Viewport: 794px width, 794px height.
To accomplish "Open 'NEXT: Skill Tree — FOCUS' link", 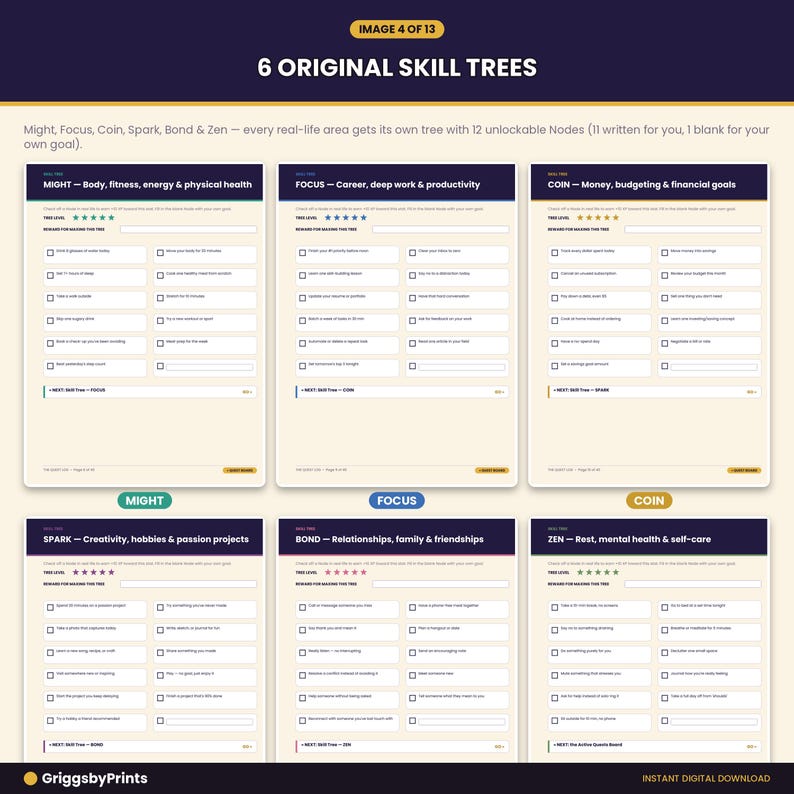I will tap(150, 391).
